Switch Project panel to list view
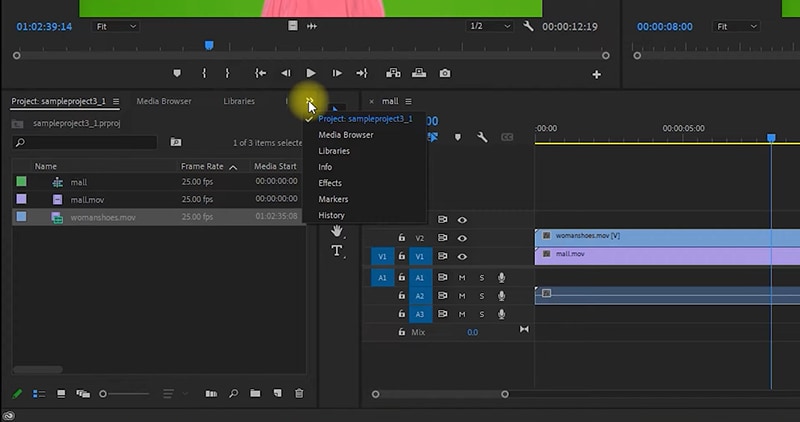This screenshot has width=800, height=422. (40, 394)
